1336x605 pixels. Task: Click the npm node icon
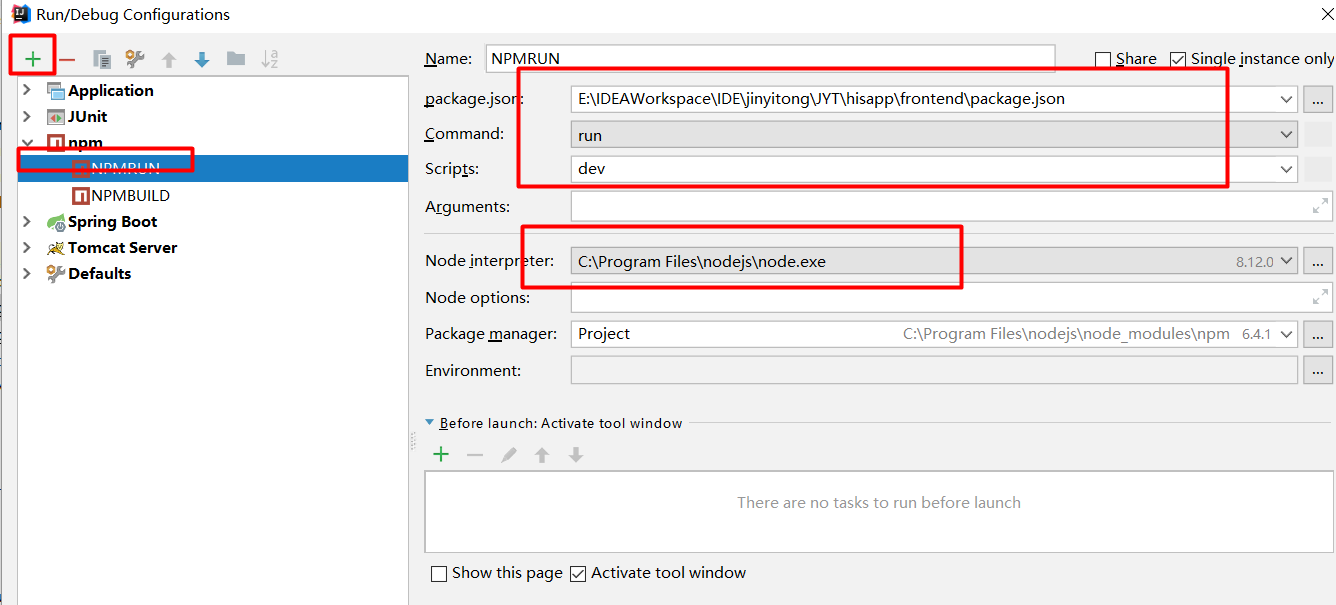point(55,143)
